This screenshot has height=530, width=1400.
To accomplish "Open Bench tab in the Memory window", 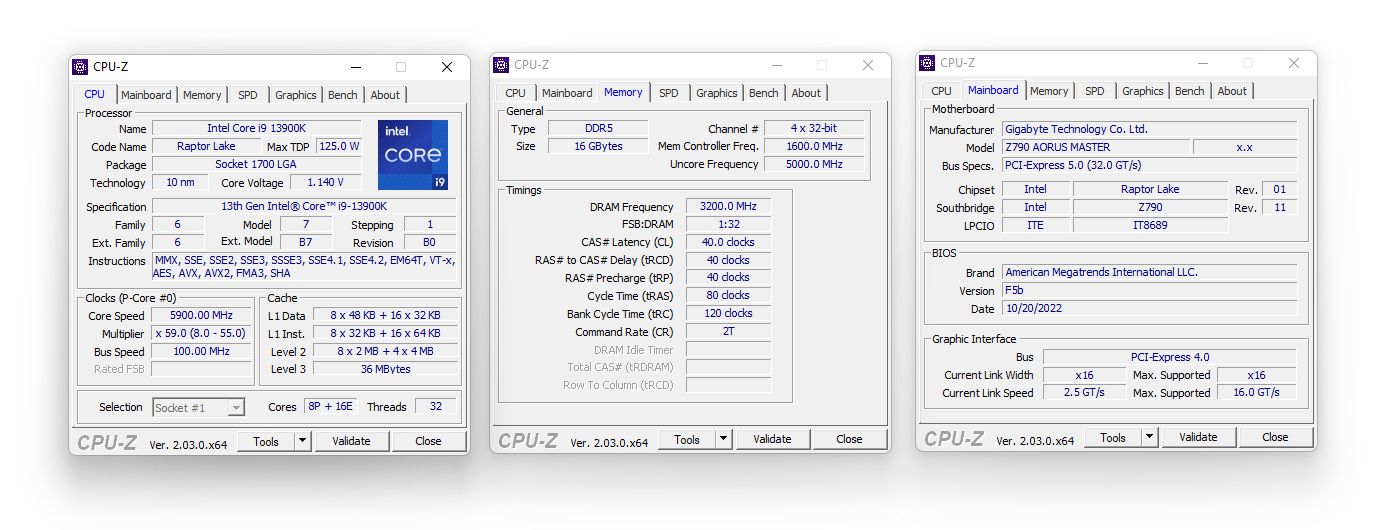I will coord(764,93).
